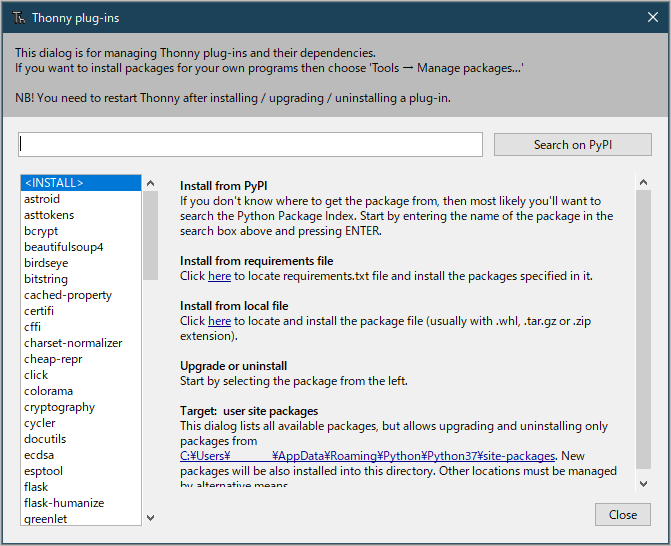
Task: Select bitstring in the package list
Action: pyautogui.click(x=80, y=279)
